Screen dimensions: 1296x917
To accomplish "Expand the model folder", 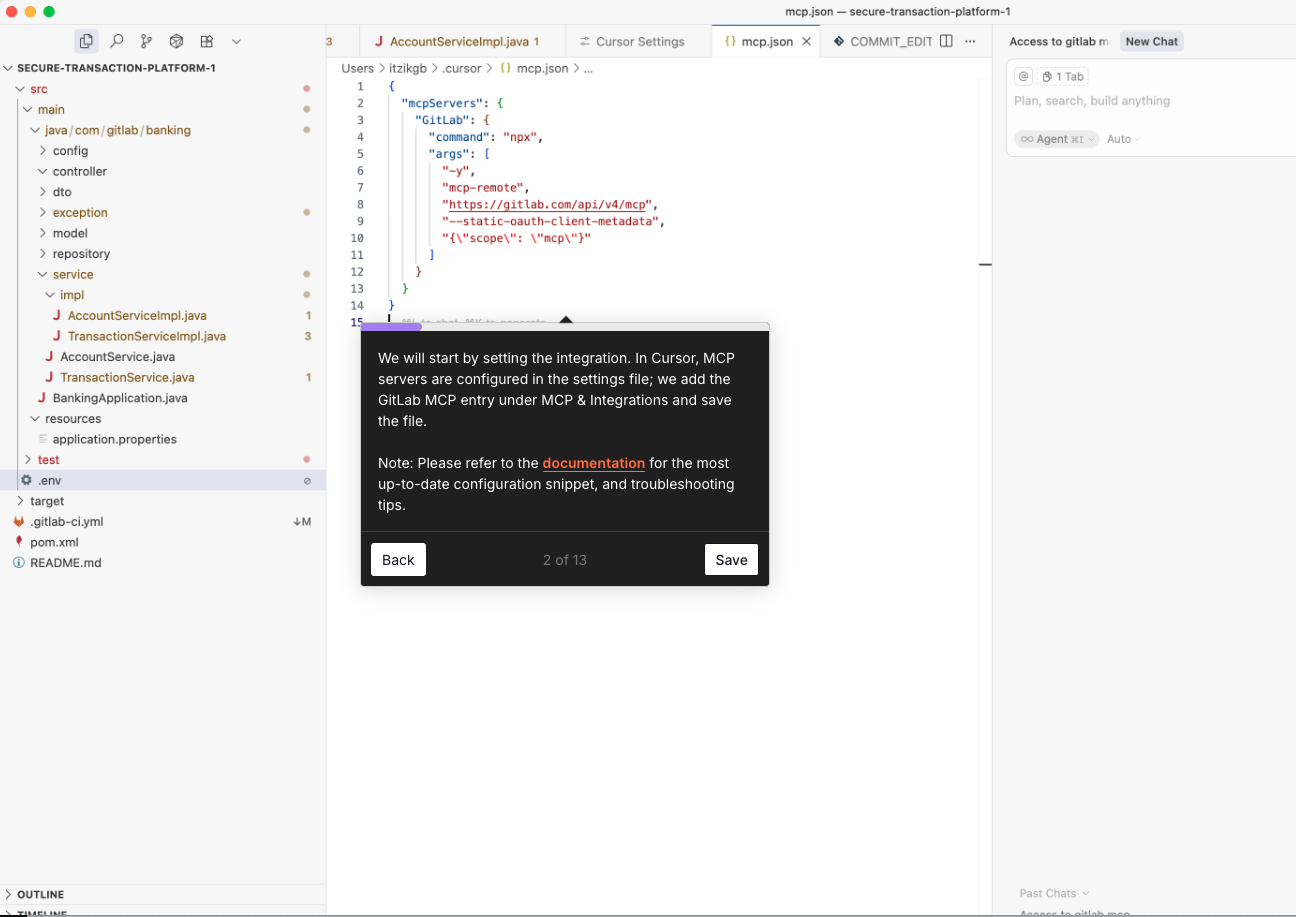I will tap(70, 233).
